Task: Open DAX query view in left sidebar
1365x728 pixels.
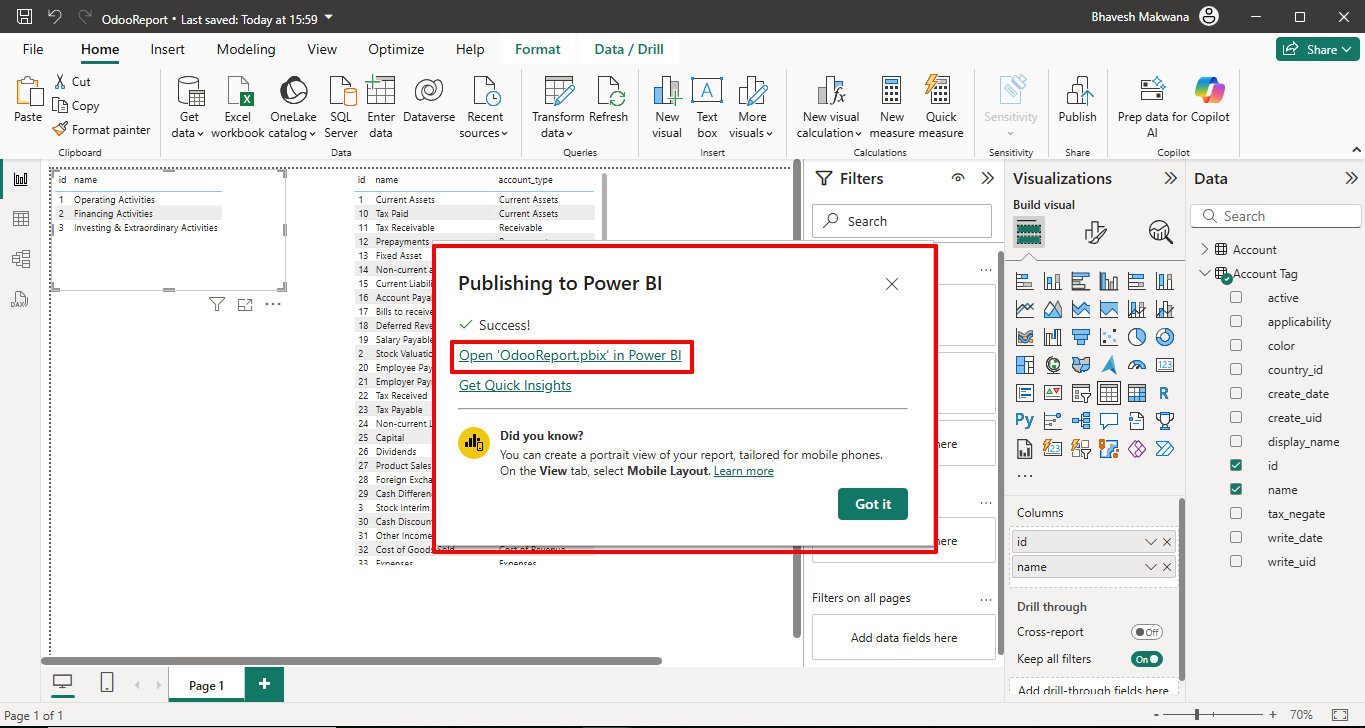Action: pyautogui.click(x=20, y=299)
